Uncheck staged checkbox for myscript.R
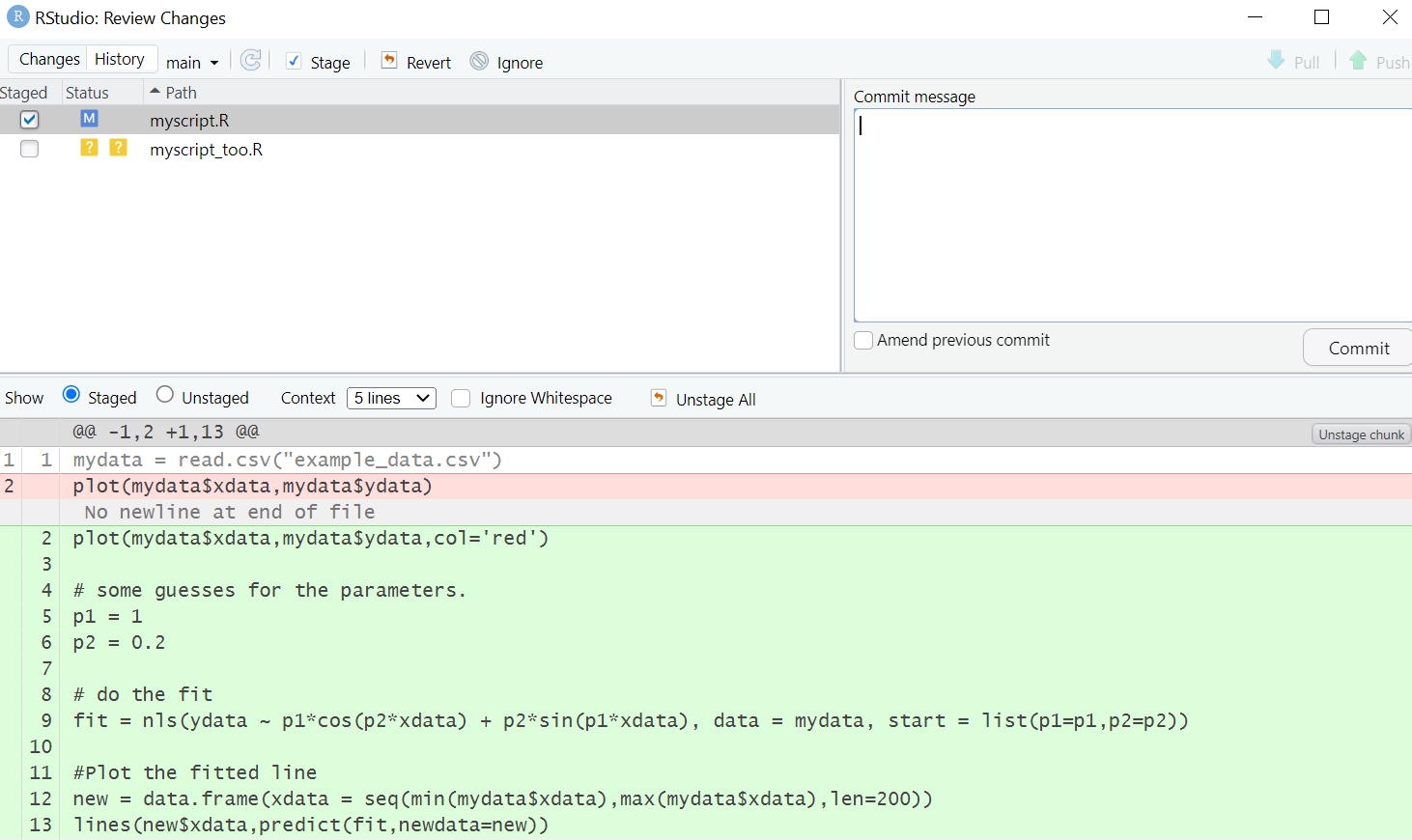This screenshot has width=1412, height=840. tap(29, 120)
